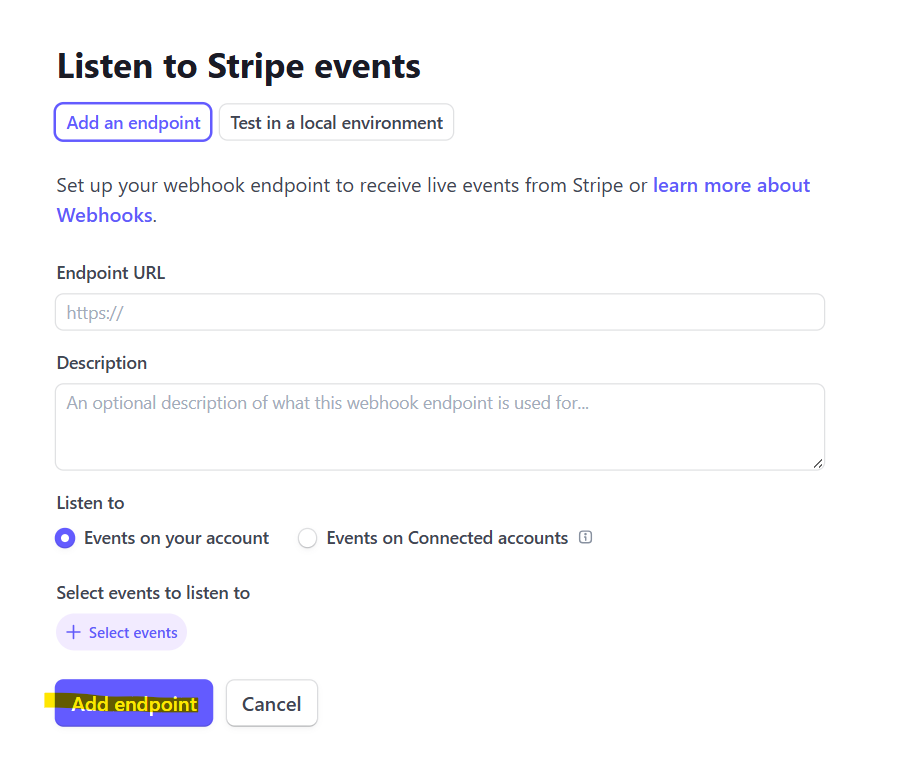Open the Add an endpoint tab
Viewport: 898px width, 760px height.
133,122
